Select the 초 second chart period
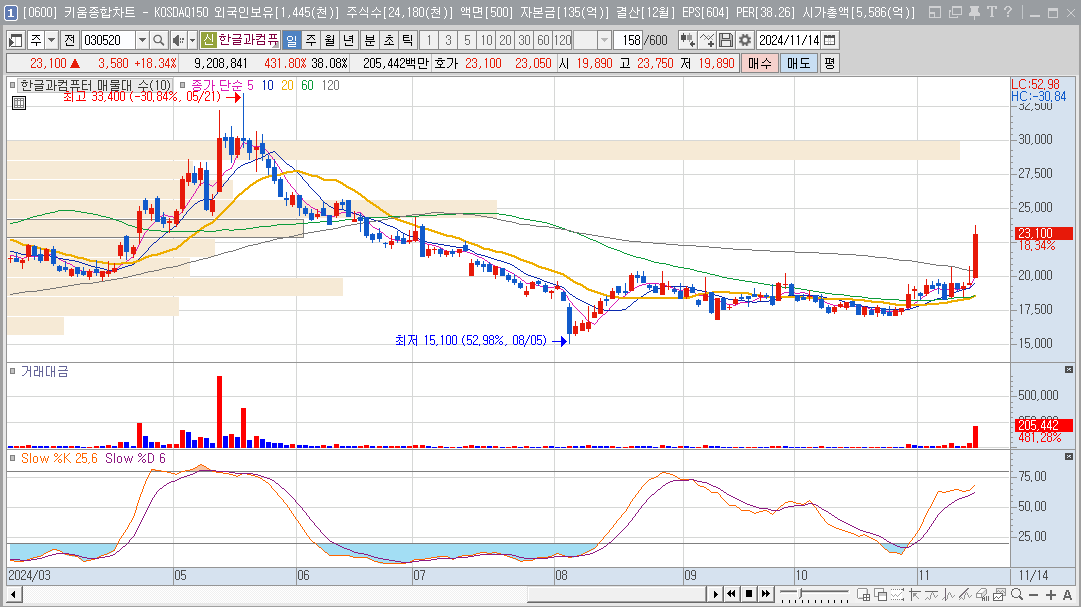This screenshot has width=1081, height=607. point(389,41)
